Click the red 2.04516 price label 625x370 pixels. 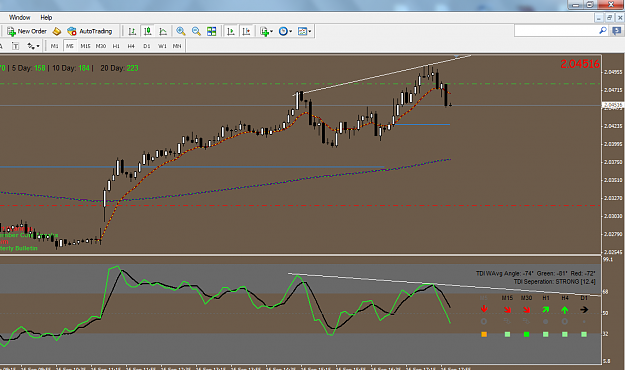coord(580,64)
